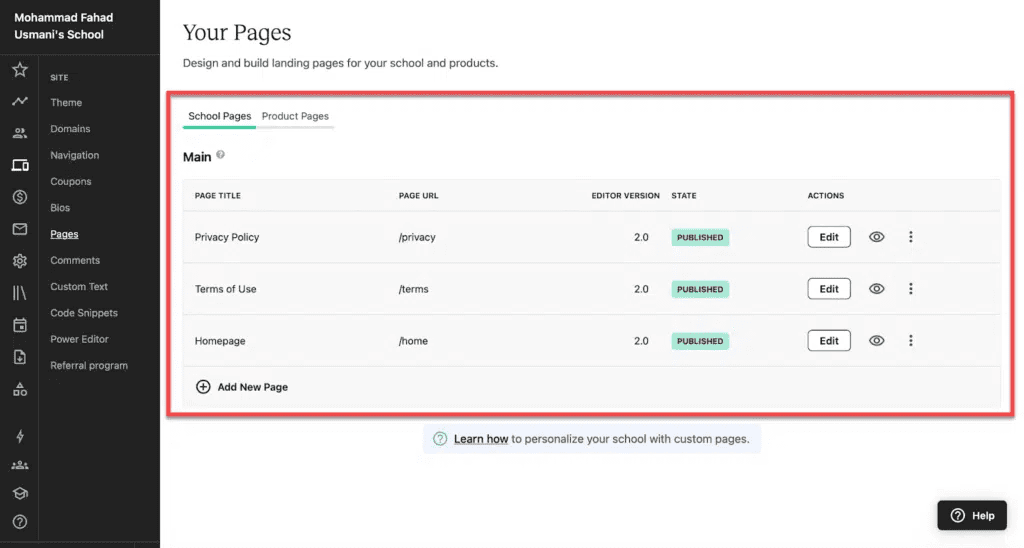Click the PUBLISHED badge for Privacy Policy
The height and width of the screenshot is (548, 1024).
point(700,237)
